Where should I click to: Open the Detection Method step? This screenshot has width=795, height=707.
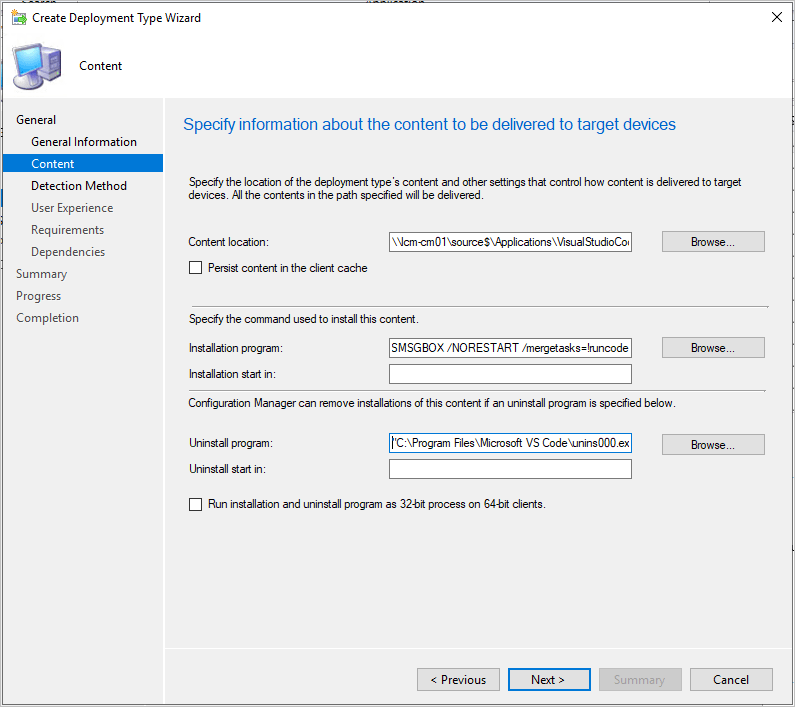point(79,186)
